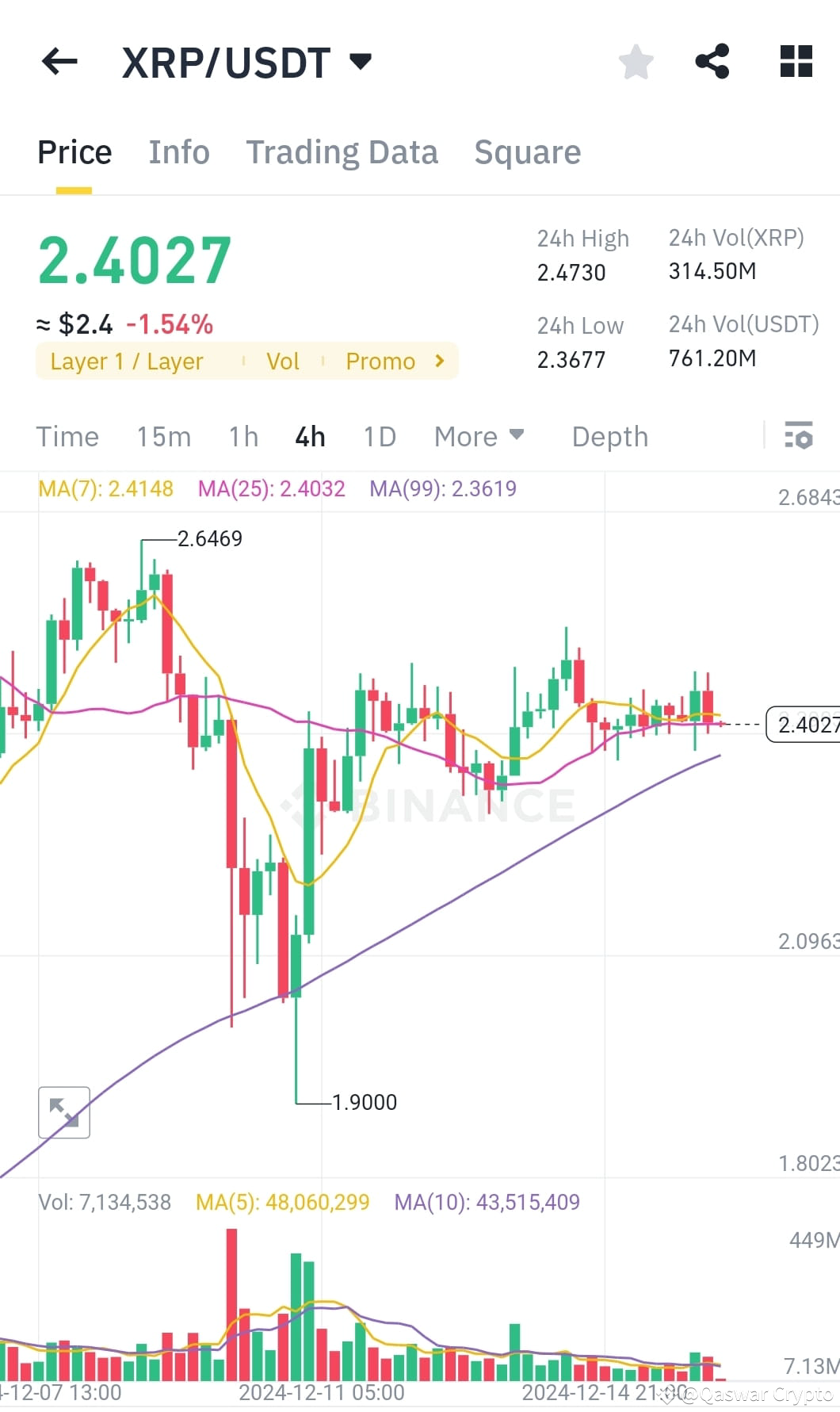Star XRP/USDT as a favorite
The height and width of the screenshot is (1412, 840).
point(636,62)
